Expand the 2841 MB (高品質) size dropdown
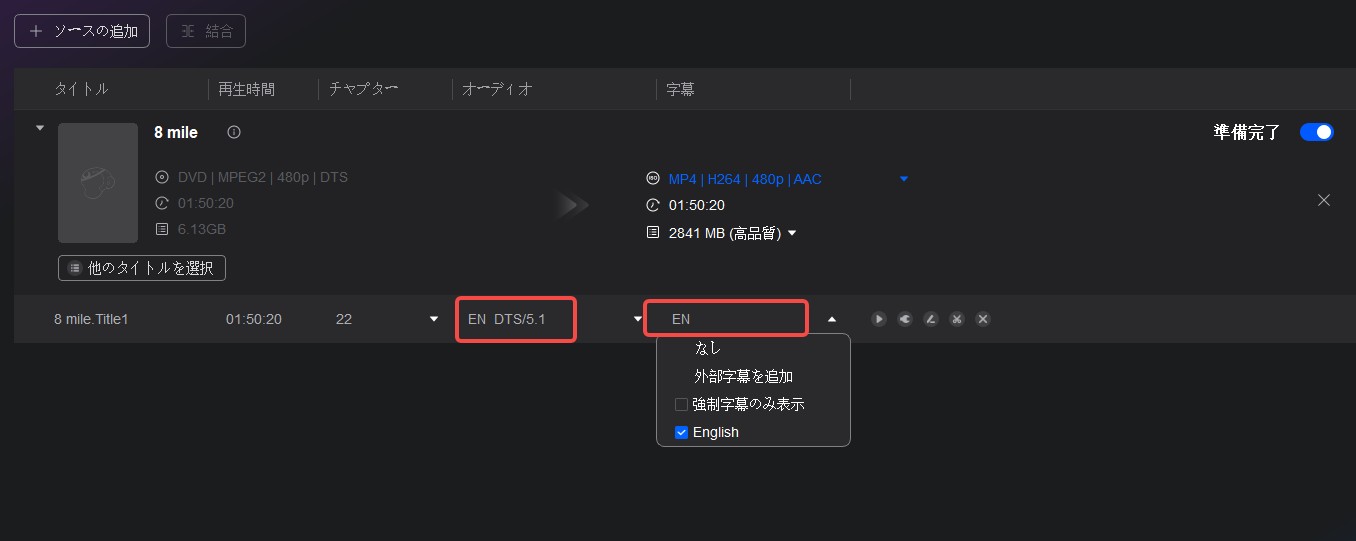The width and height of the screenshot is (1356, 541). coord(792,233)
